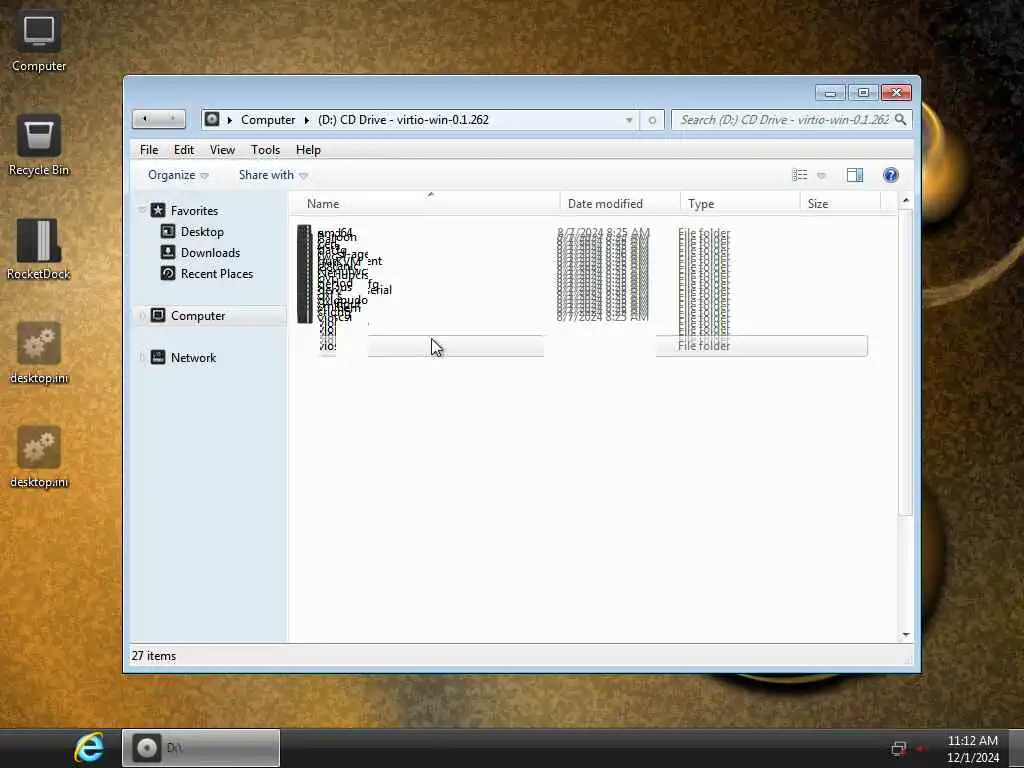The height and width of the screenshot is (768, 1024).
Task: Click the address bar refresh button
Action: tap(652, 120)
